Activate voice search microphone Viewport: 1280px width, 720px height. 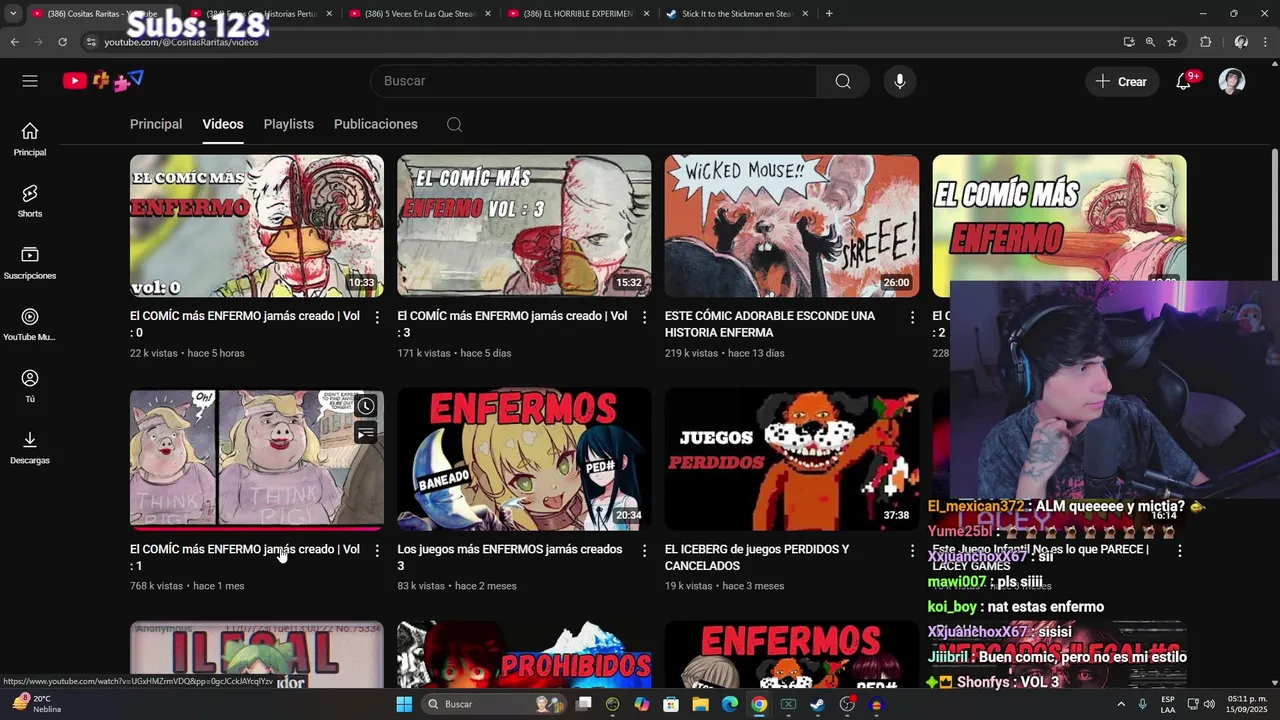[900, 81]
